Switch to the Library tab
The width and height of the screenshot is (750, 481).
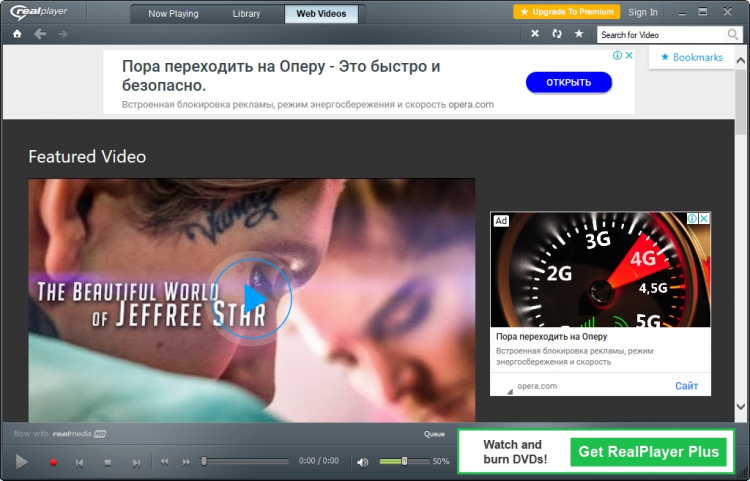point(246,13)
